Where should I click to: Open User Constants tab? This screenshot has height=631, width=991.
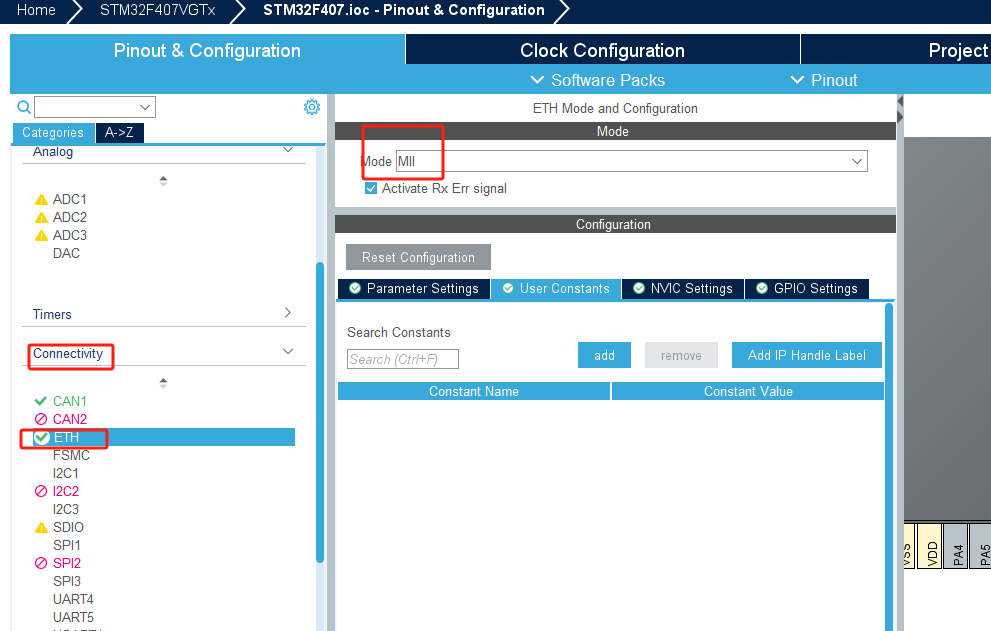556,289
